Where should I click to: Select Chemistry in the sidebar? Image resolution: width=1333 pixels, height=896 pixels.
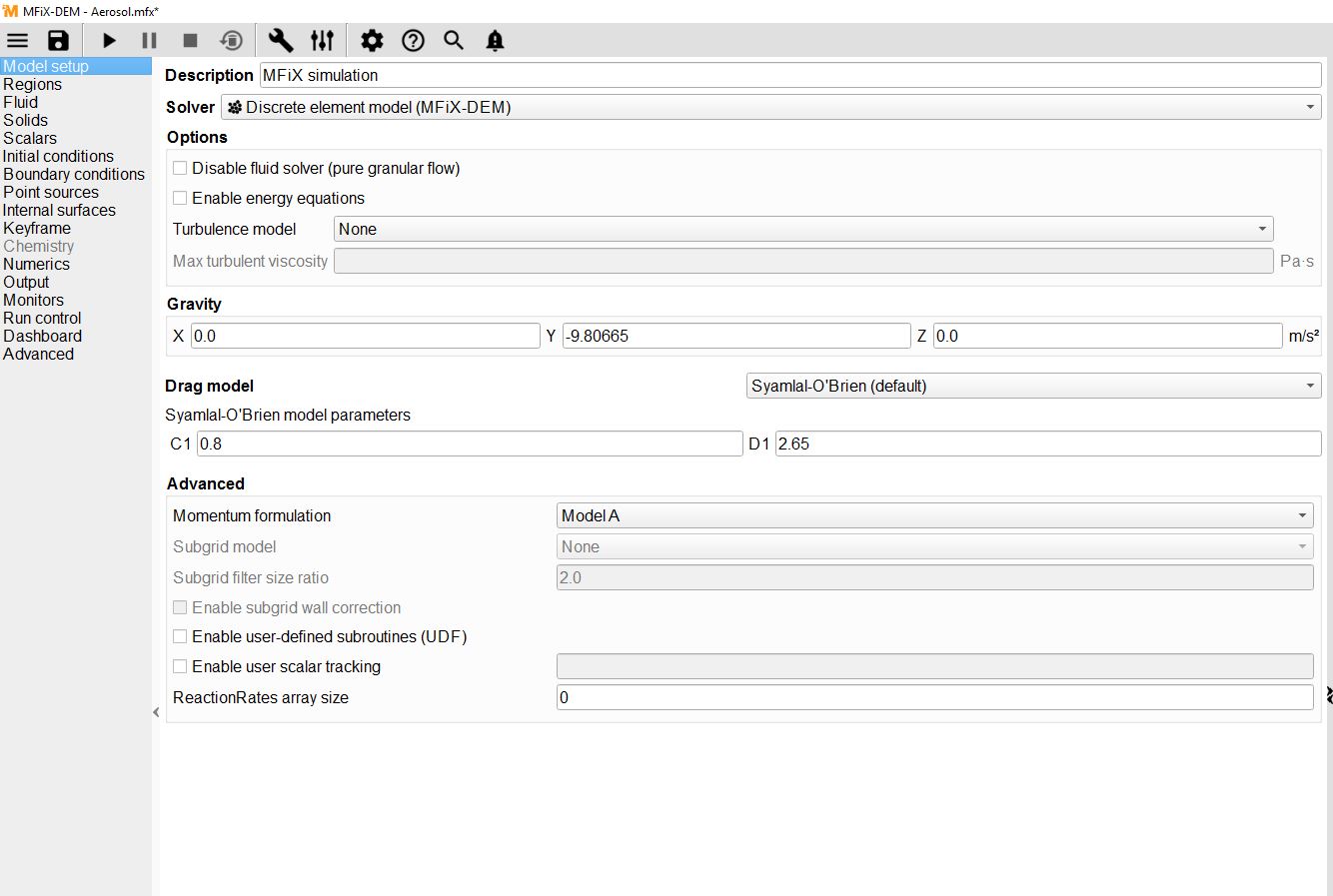point(76,246)
